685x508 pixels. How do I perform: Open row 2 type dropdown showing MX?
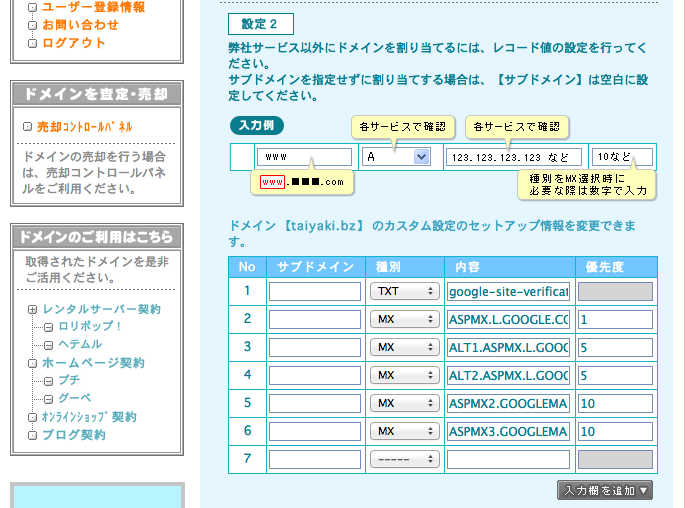coord(405,319)
